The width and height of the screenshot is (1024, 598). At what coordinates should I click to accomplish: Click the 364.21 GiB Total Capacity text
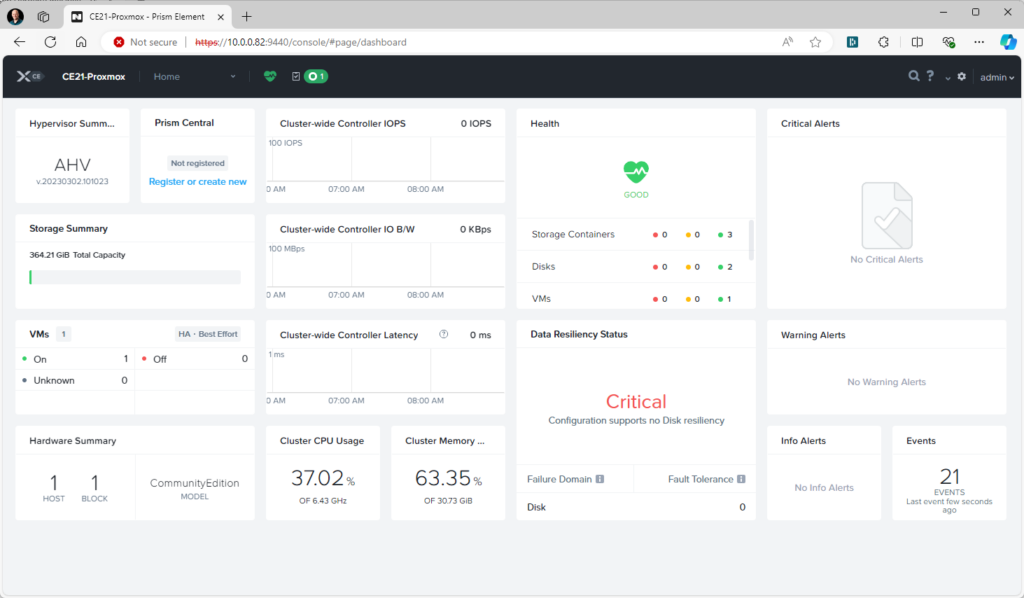point(77,255)
